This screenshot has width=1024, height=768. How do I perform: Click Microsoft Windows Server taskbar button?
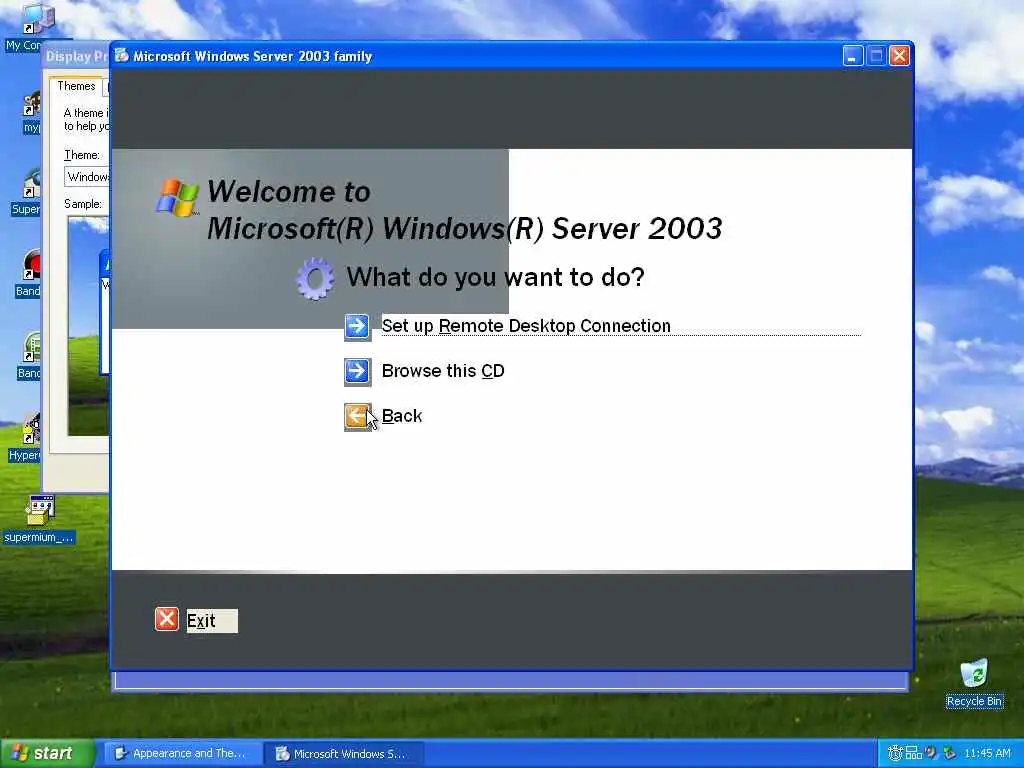point(344,753)
